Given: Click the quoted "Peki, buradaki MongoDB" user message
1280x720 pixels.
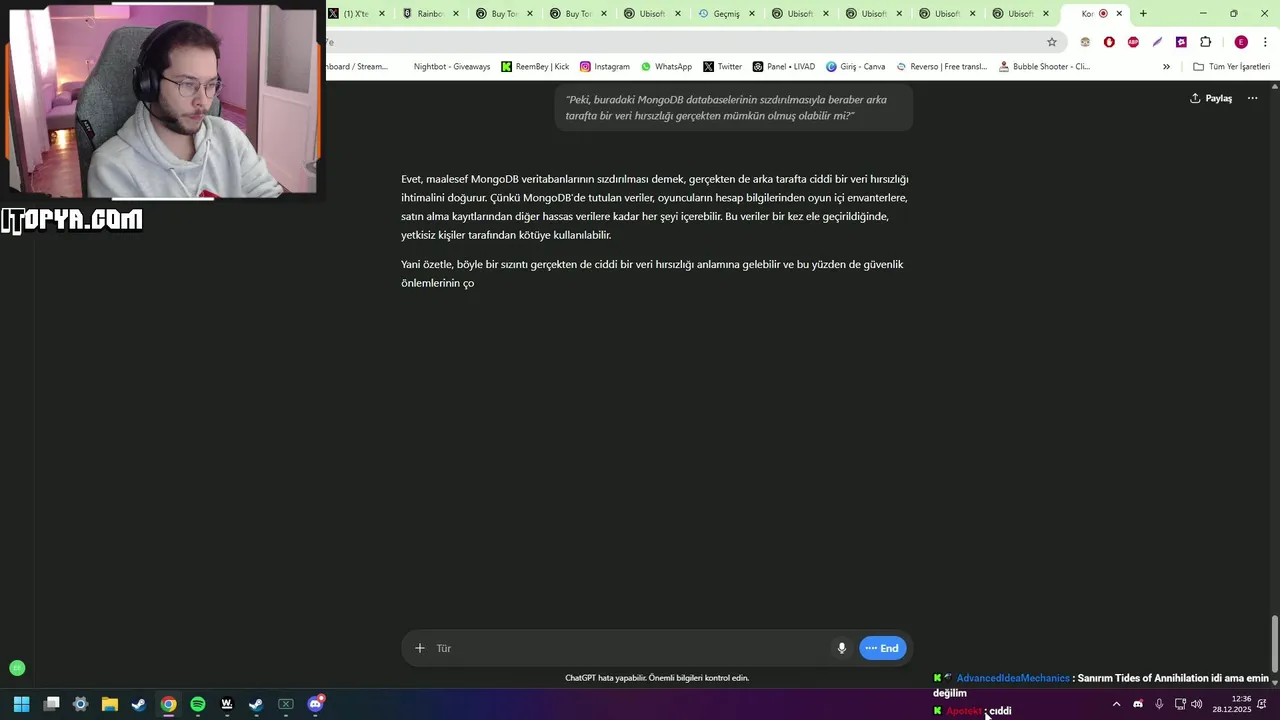Looking at the screenshot, I should point(733,107).
